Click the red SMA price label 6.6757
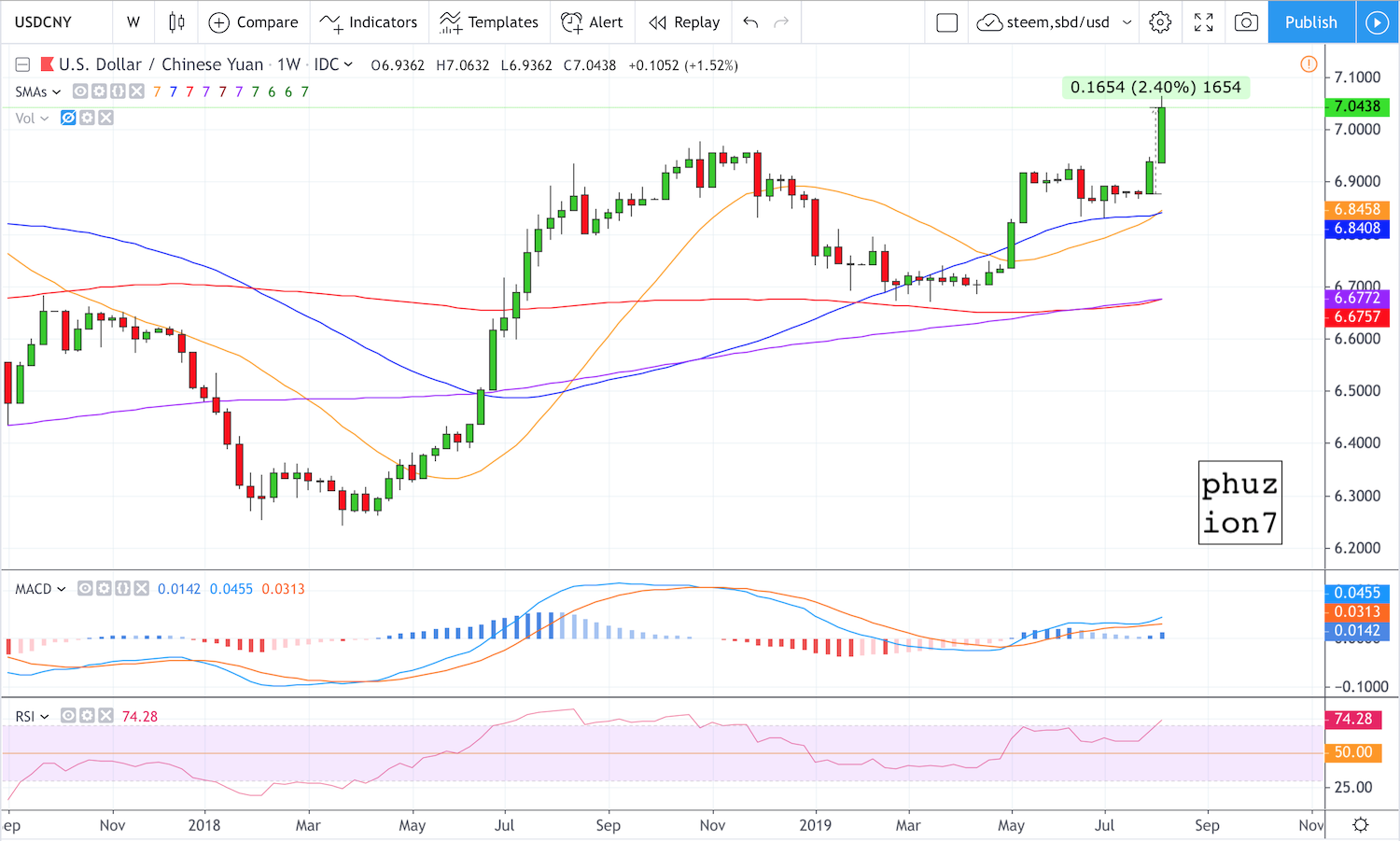Viewport: 1400px width, 841px height. (x=1357, y=316)
